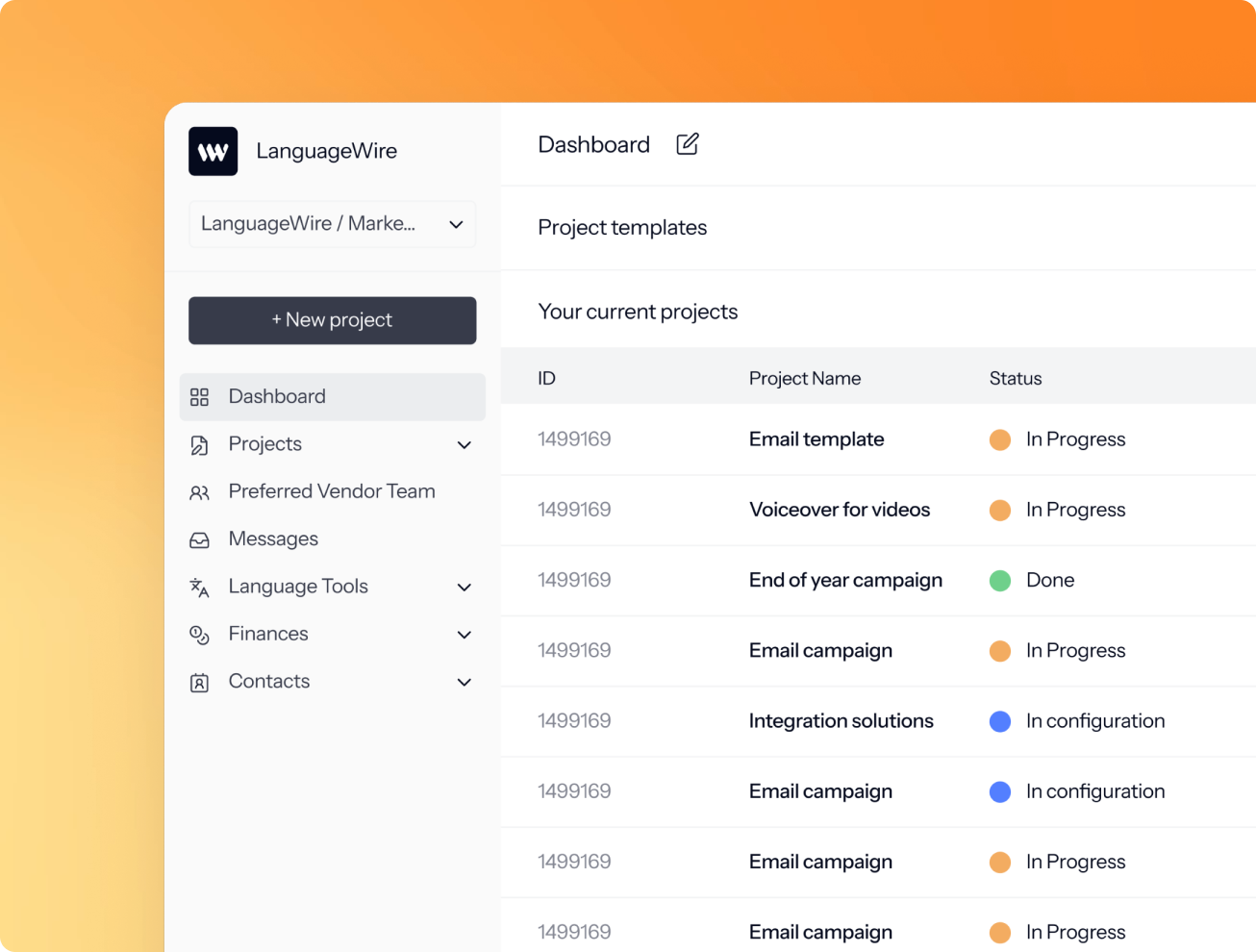Click the Projects document icon
Screen dimensions: 1256x952
(x=199, y=444)
